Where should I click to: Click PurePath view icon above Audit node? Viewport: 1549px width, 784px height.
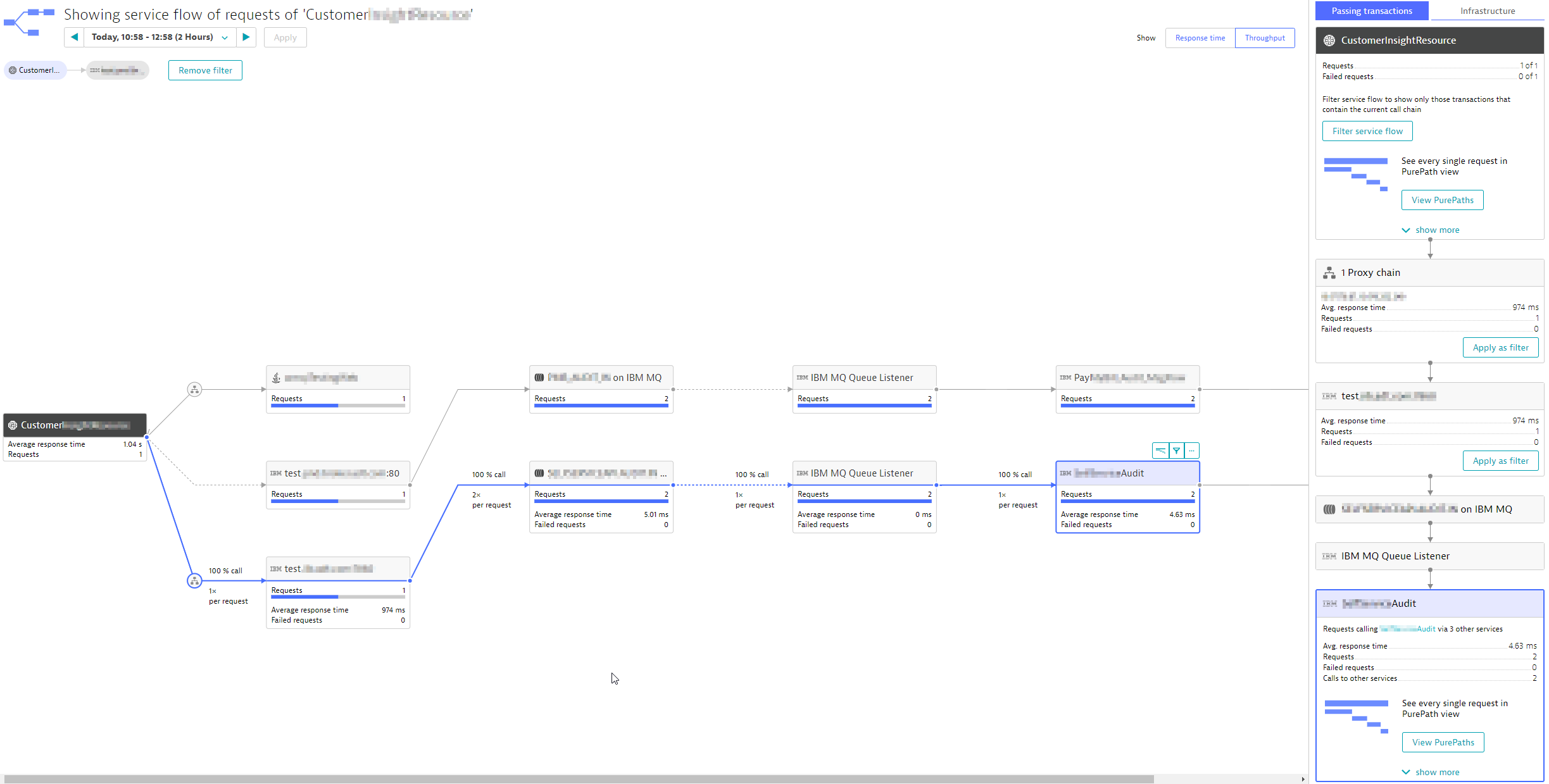click(1160, 451)
